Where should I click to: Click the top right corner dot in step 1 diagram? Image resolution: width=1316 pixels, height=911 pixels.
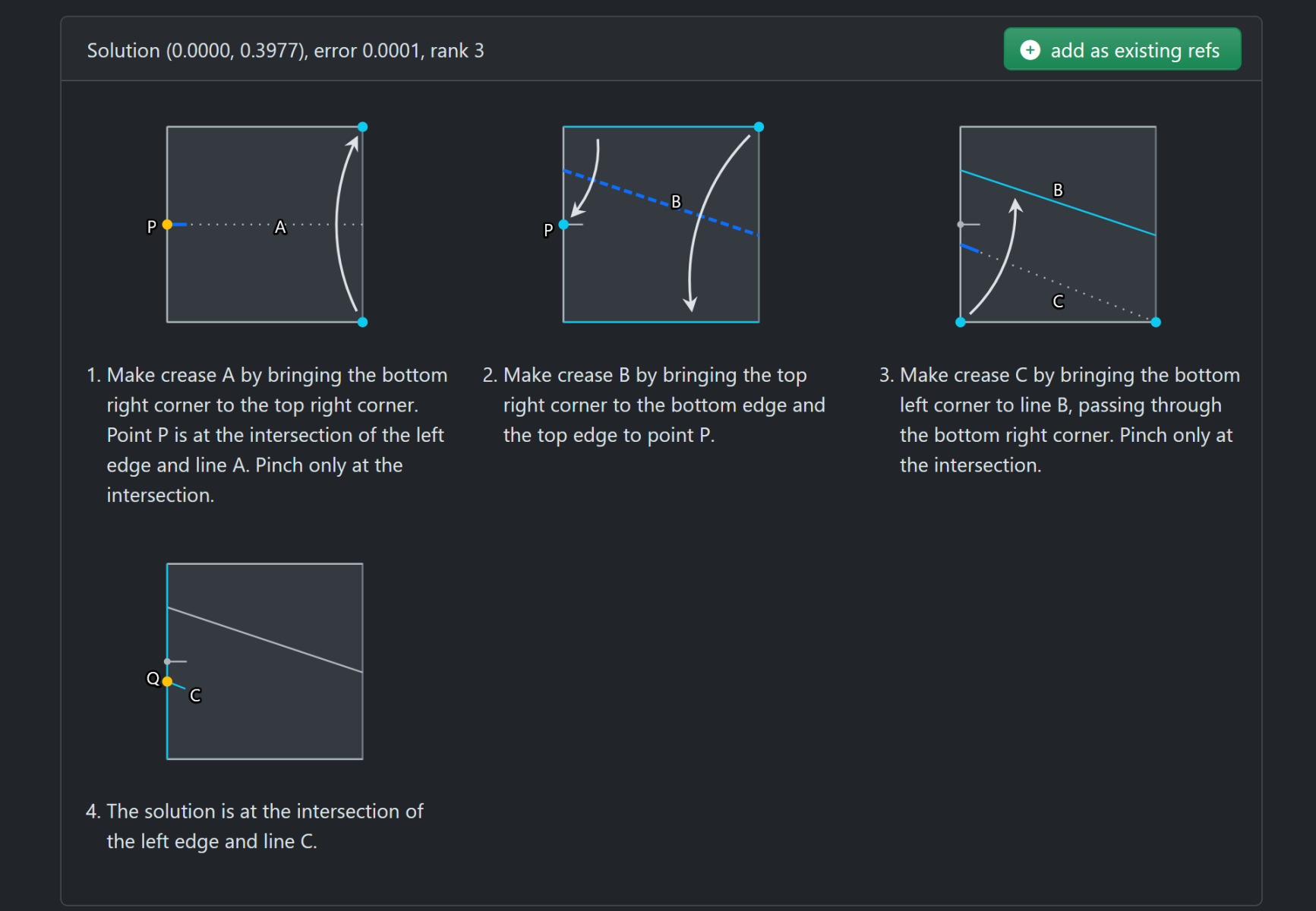[x=362, y=127]
